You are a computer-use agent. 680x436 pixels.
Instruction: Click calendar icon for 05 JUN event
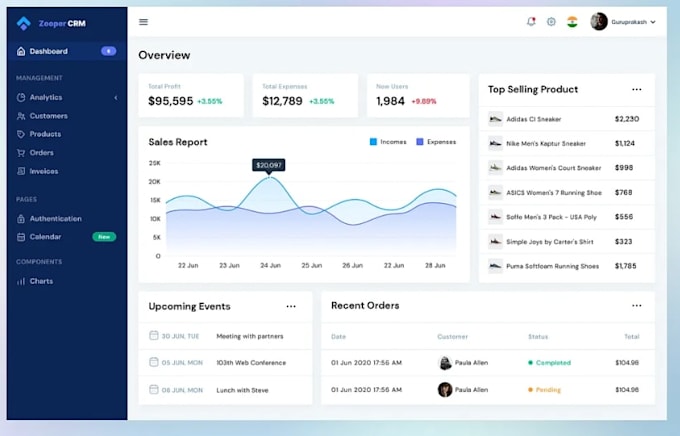click(x=154, y=362)
